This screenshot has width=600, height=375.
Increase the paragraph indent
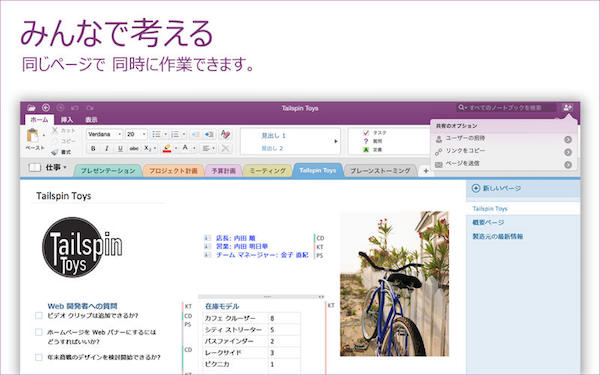click(x=209, y=134)
